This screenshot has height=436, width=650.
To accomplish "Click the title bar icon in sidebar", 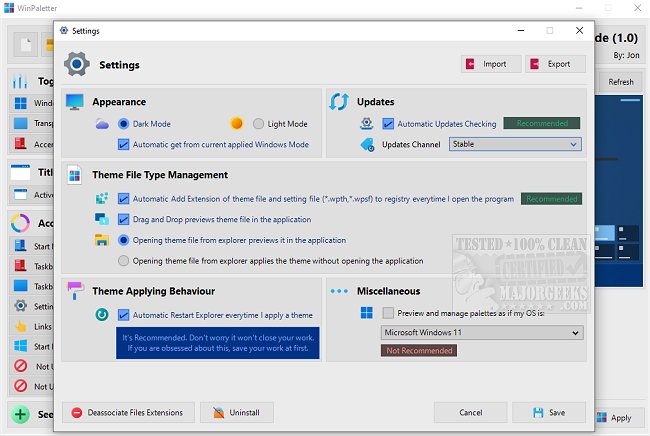I will click(x=20, y=172).
